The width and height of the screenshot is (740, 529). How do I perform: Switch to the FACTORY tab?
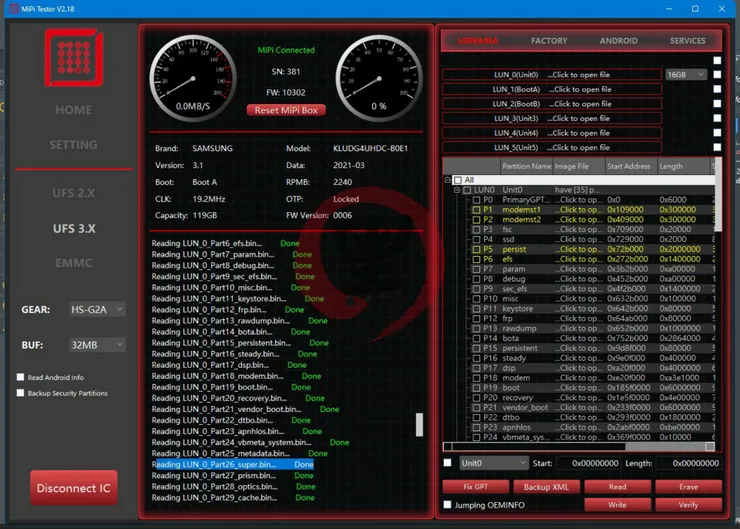click(549, 41)
